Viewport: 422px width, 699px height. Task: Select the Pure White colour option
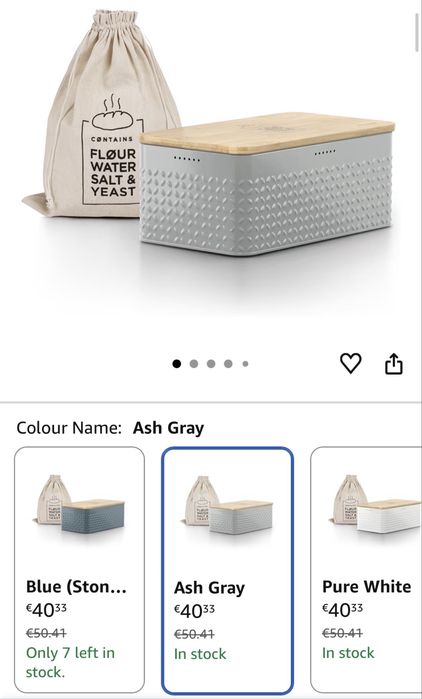click(x=366, y=570)
